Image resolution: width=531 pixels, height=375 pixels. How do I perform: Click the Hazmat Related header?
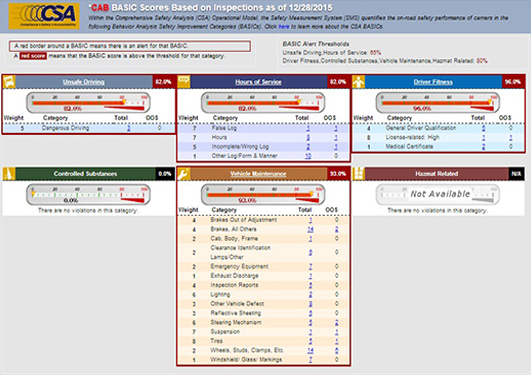[x=437, y=174]
